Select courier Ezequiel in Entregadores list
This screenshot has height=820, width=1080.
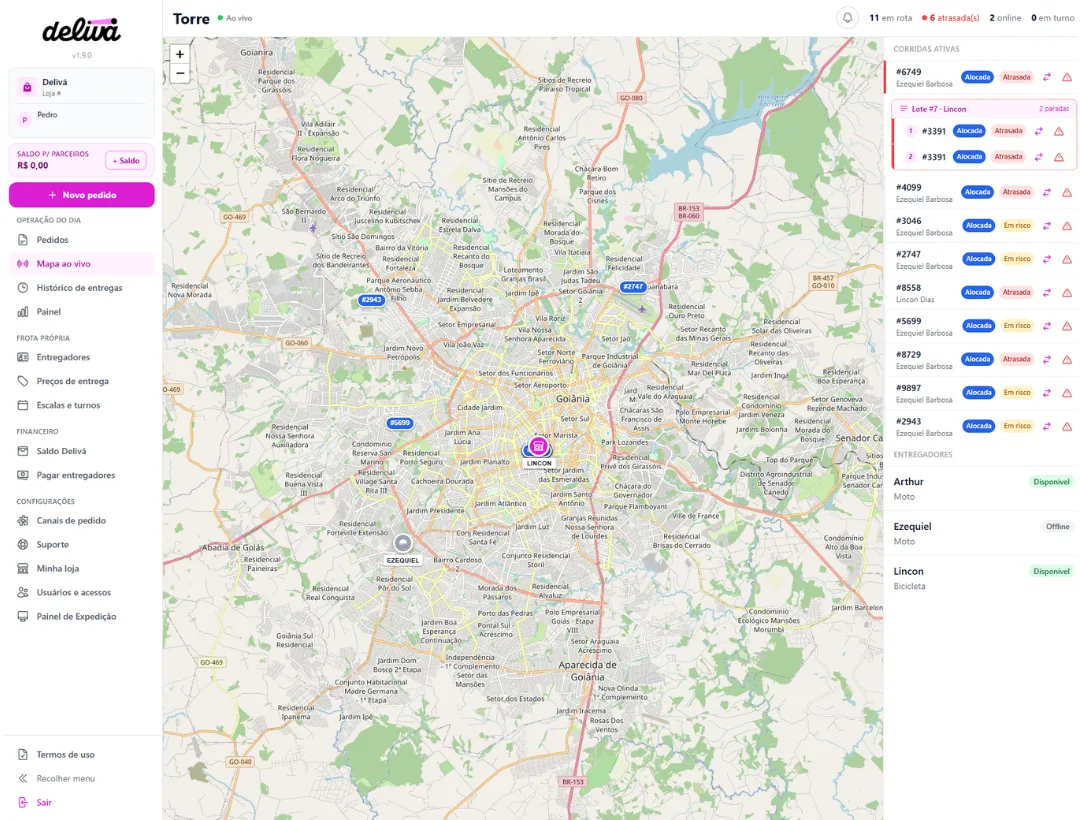tap(982, 533)
